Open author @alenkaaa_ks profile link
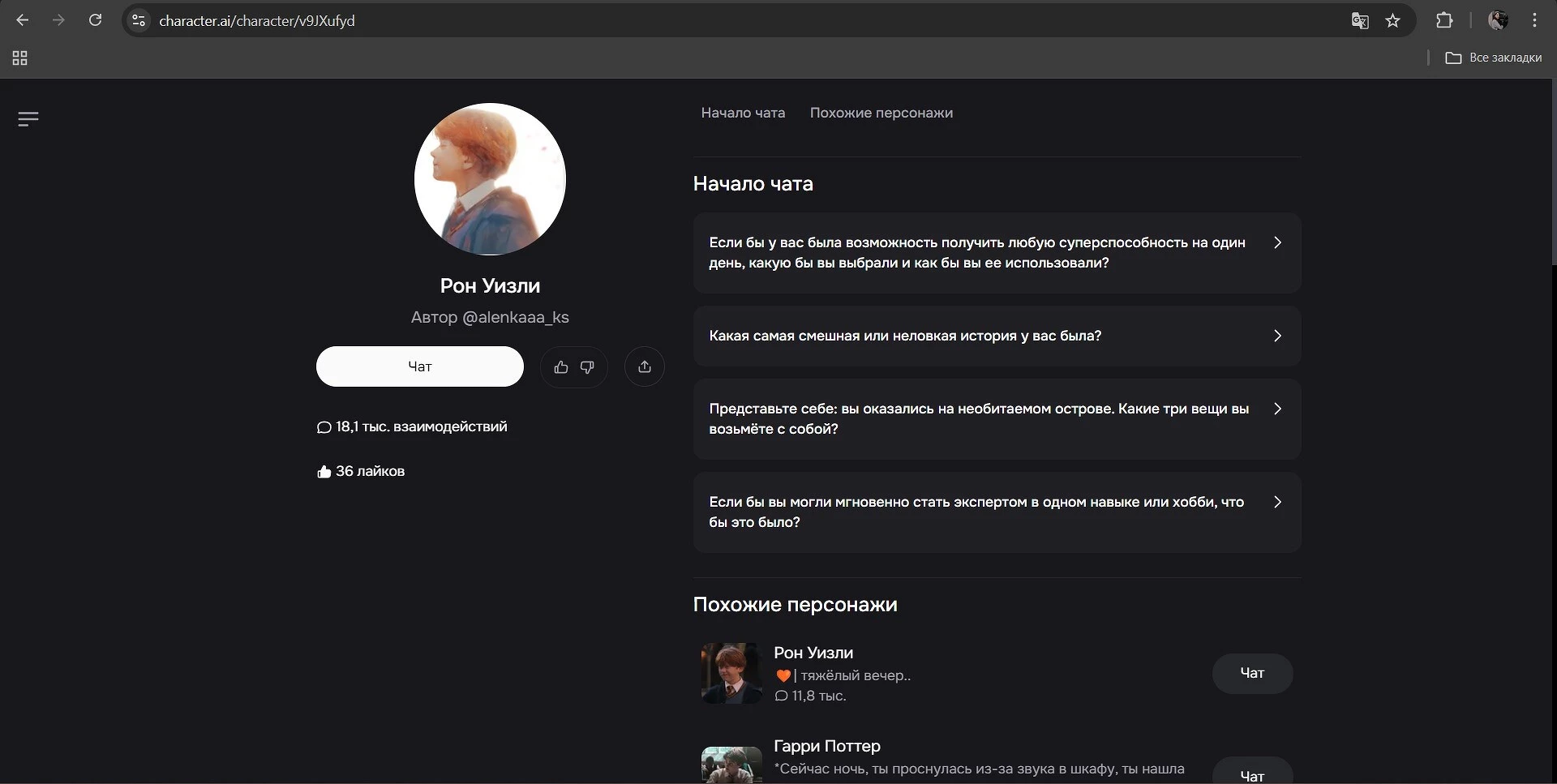Image resolution: width=1557 pixels, height=784 pixels. pyautogui.click(x=515, y=318)
